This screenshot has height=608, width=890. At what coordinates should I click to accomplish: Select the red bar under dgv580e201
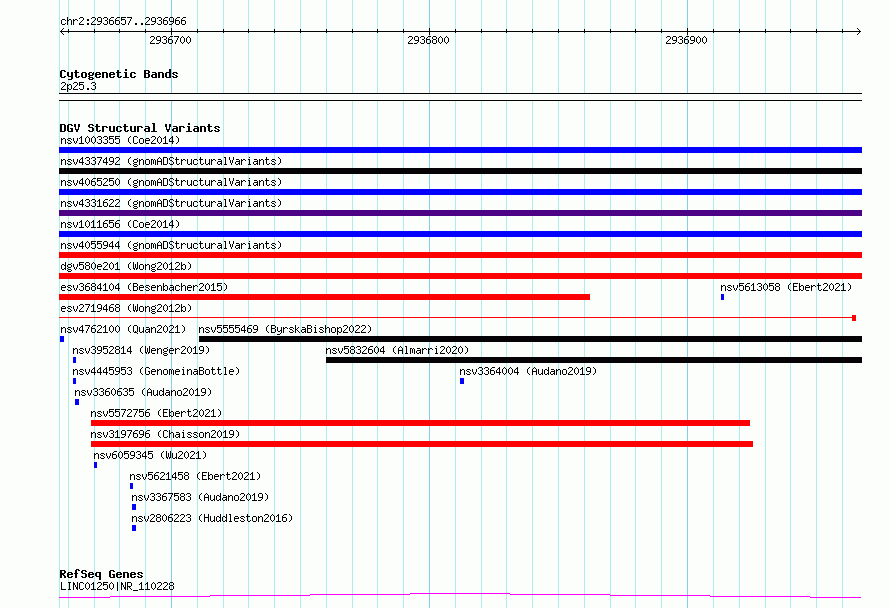[x=460, y=276]
